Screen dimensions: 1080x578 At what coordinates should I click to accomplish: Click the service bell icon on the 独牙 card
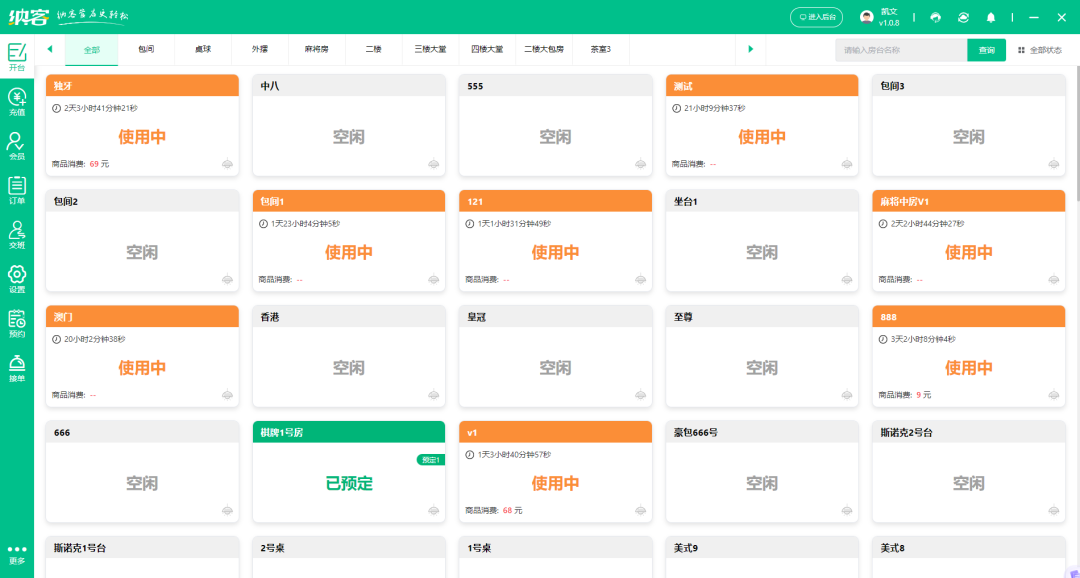[x=227, y=164]
